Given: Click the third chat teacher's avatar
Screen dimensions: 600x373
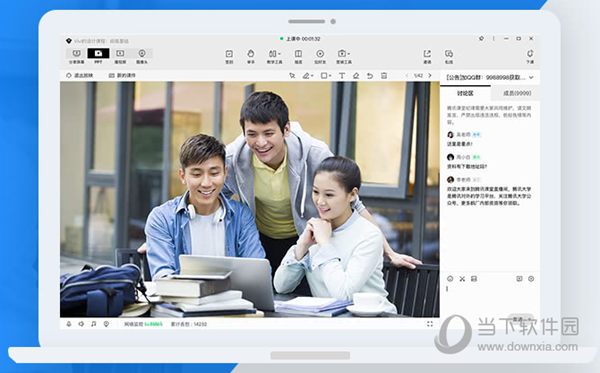Looking at the screenshot, I should (x=450, y=180).
